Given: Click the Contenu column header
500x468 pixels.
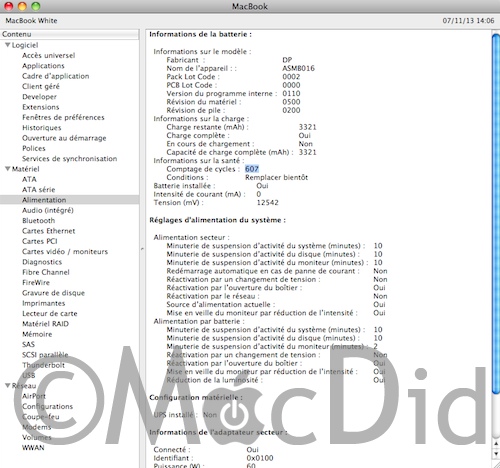Looking at the screenshot, I should (x=69, y=34).
